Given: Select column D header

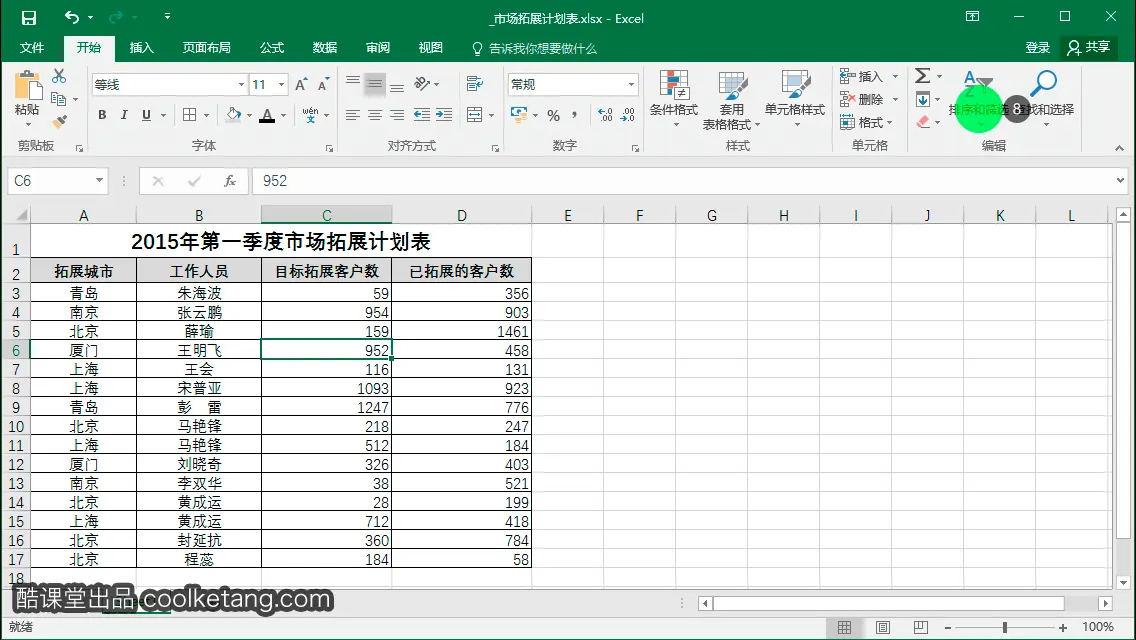Looking at the screenshot, I should point(462,215).
